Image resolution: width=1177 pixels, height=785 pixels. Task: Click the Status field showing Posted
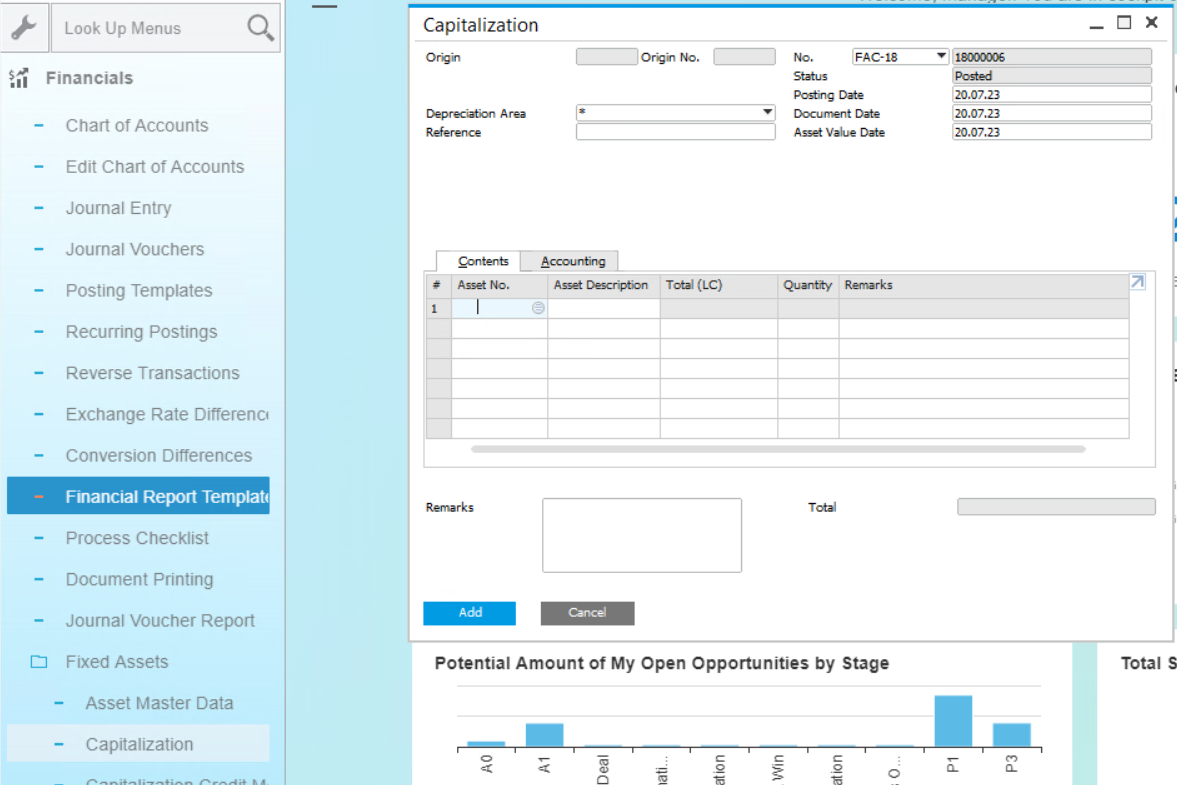click(1051, 76)
